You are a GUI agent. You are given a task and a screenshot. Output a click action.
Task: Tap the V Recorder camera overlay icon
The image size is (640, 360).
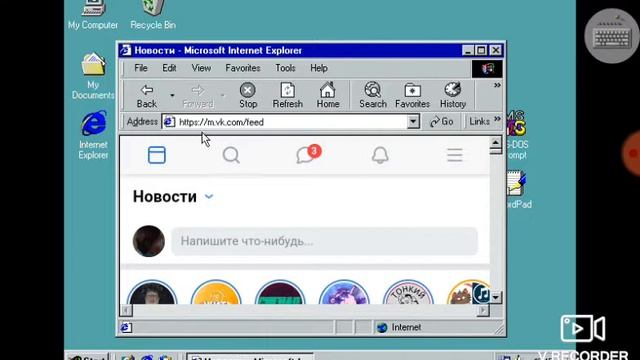(582, 328)
